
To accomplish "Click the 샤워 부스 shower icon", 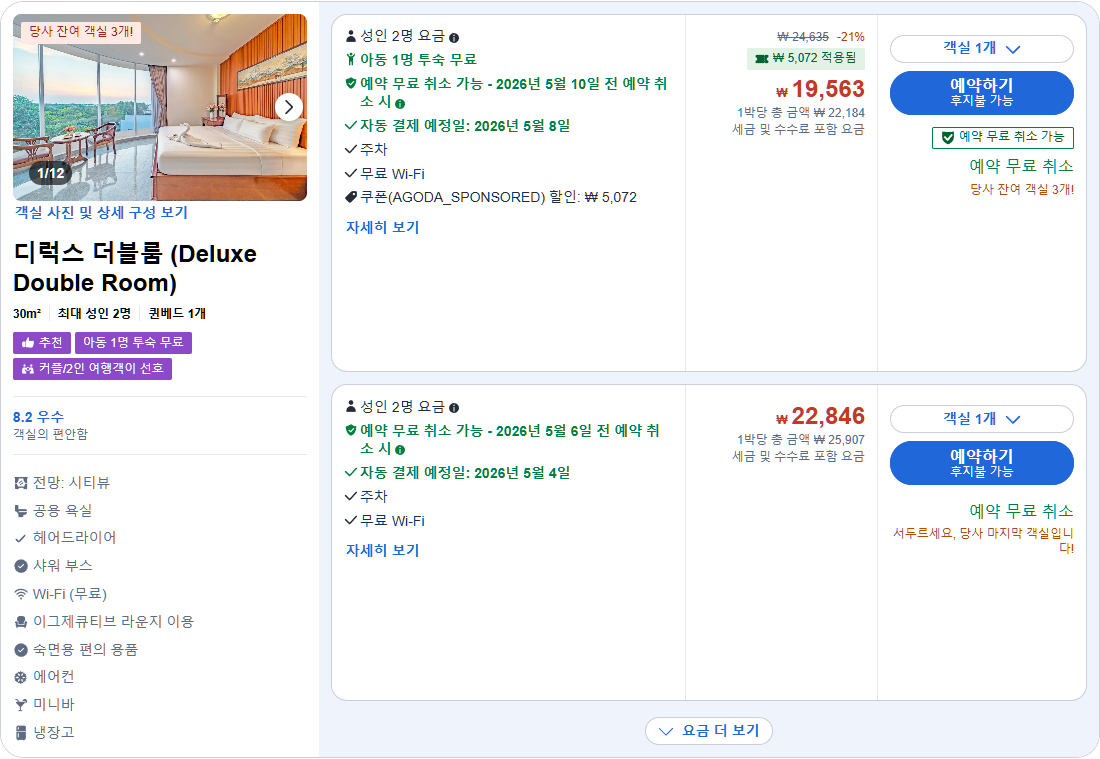I will click(x=22, y=565).
